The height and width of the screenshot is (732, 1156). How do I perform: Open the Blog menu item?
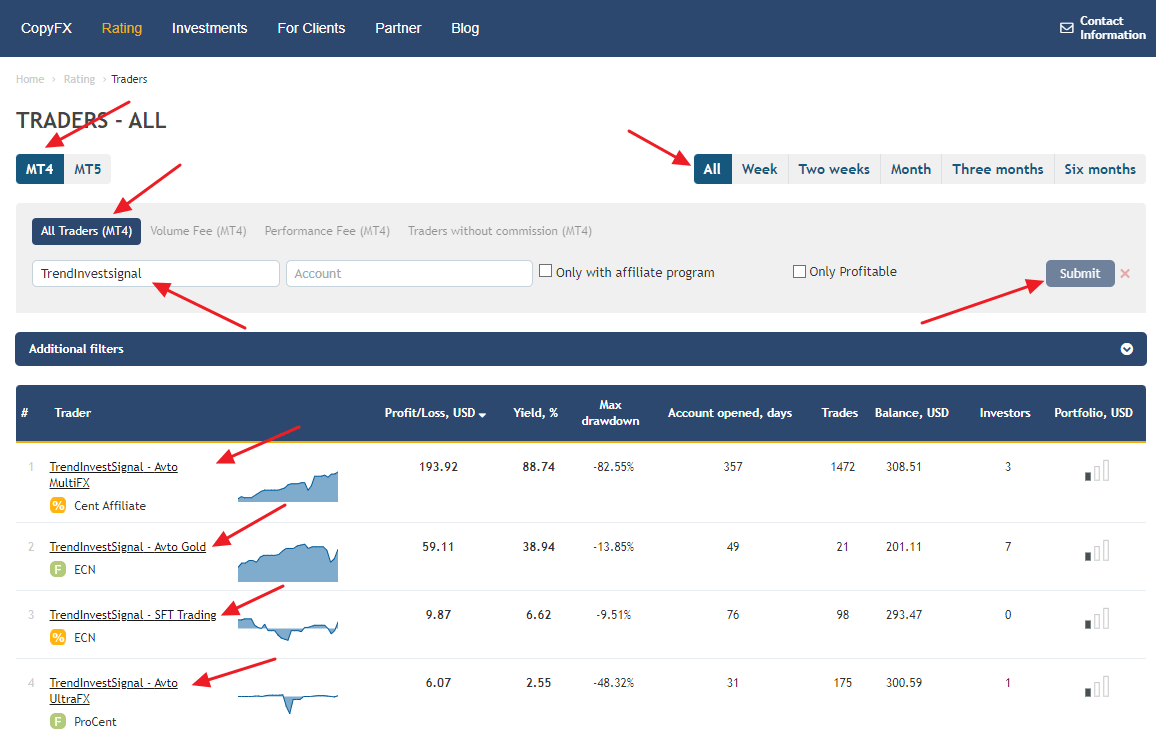coord(465,28)
